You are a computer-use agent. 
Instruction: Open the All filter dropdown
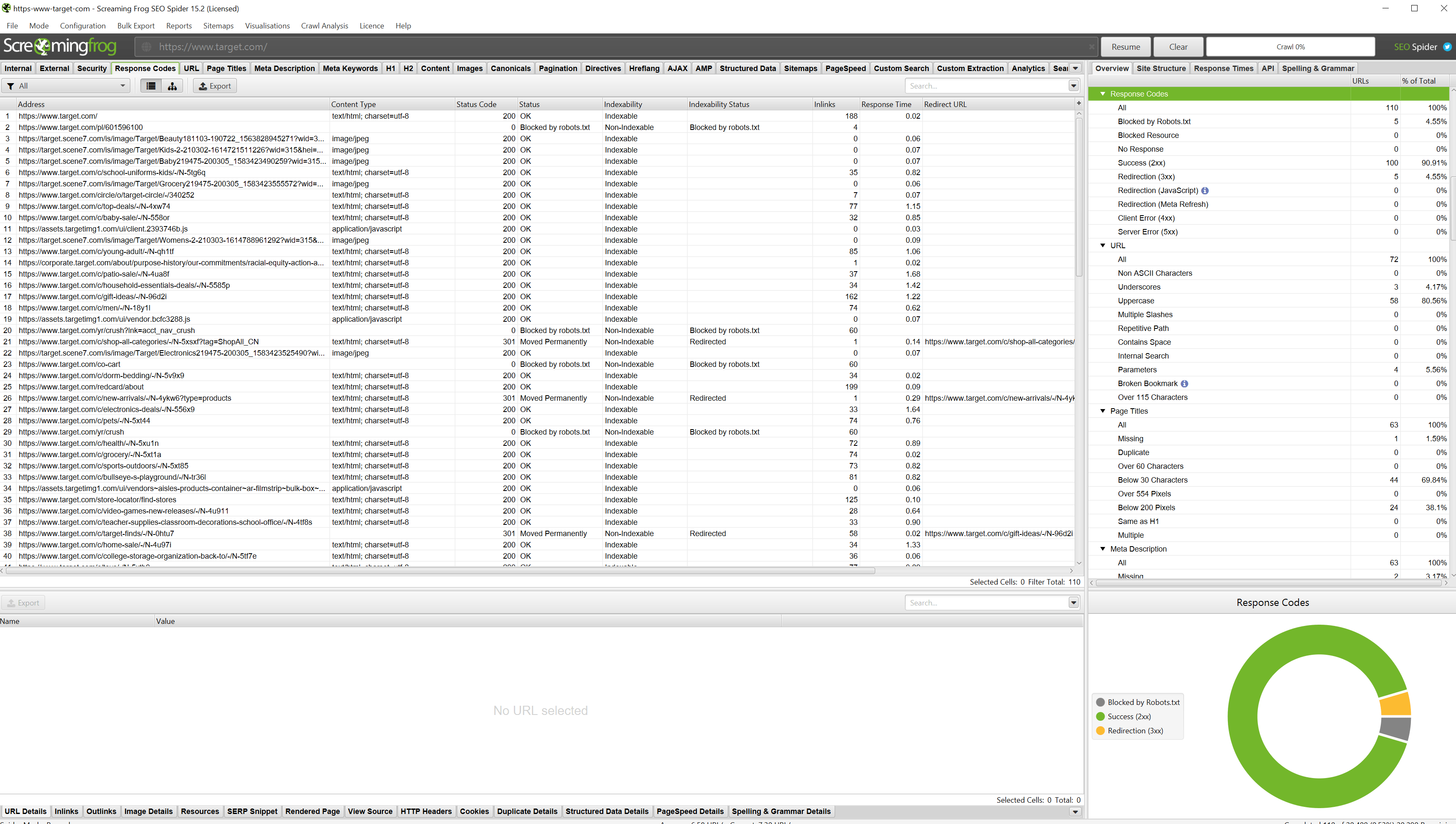(66, 86)
